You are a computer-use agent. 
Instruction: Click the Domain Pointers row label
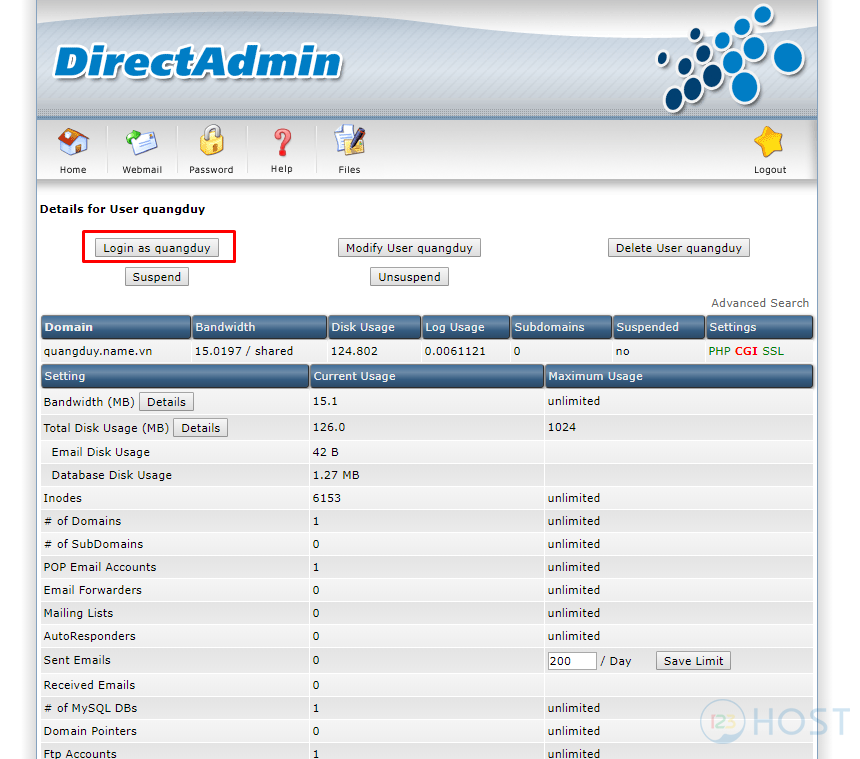click(90, 732)
